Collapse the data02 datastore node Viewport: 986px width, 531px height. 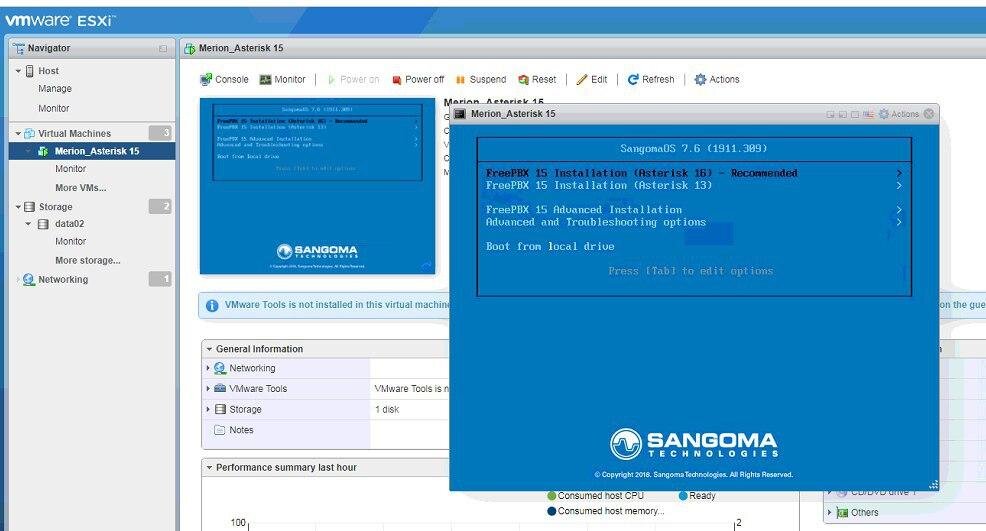28,223
